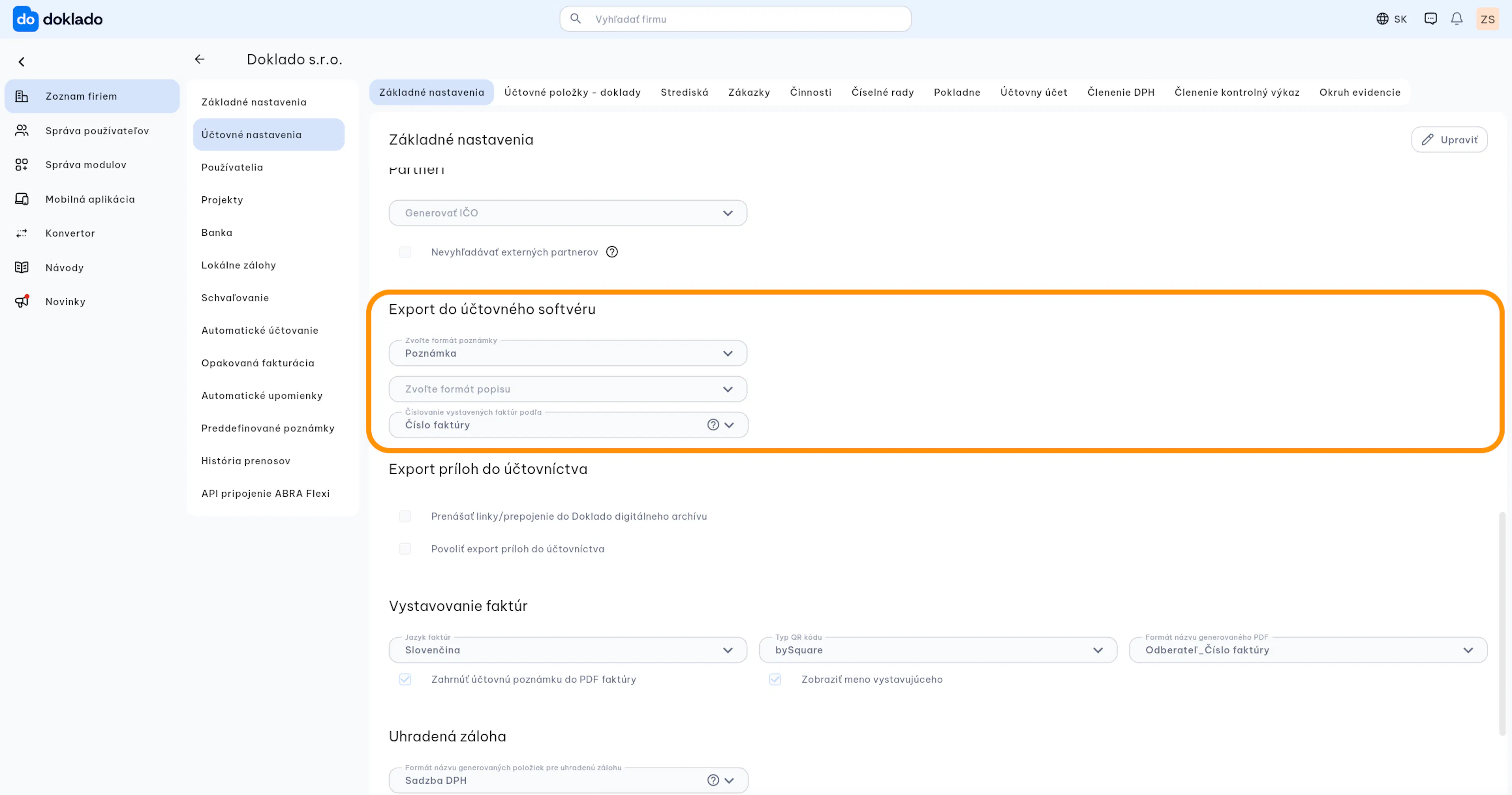Collapse the left sidebar arrow
This screenshot has width=1512, height=795.
22,62
